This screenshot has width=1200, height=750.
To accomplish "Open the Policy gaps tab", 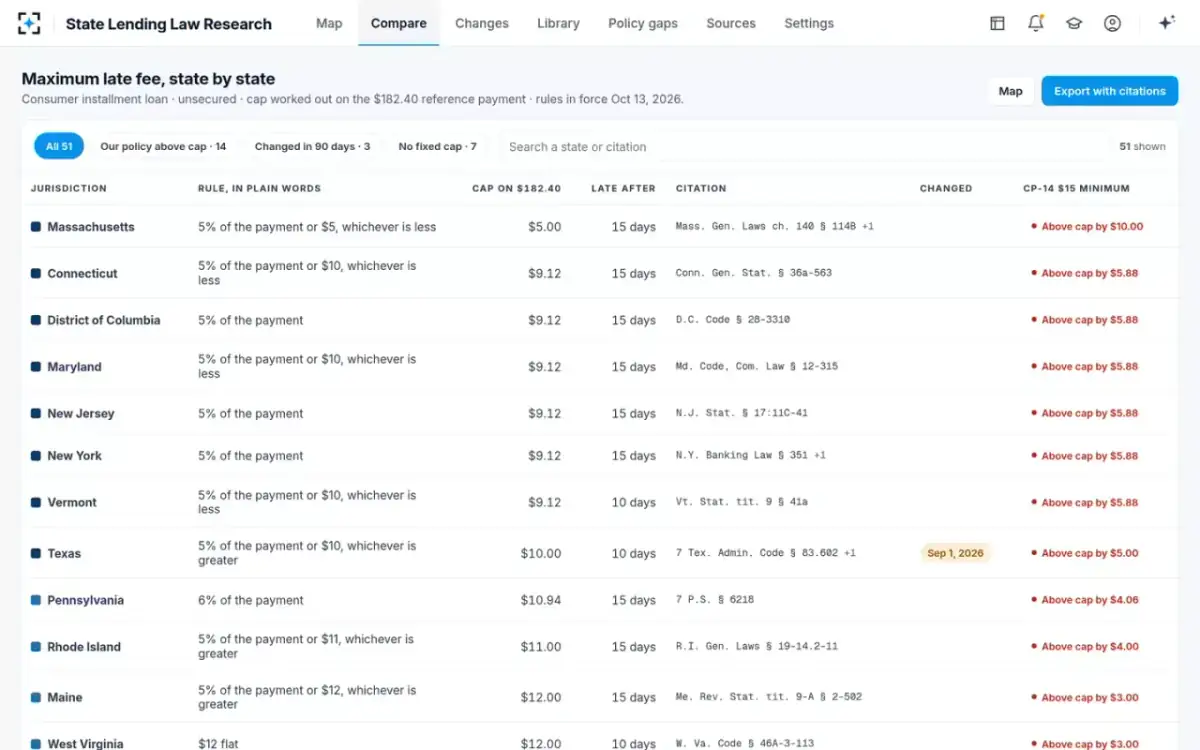I will tap(643, 23).
